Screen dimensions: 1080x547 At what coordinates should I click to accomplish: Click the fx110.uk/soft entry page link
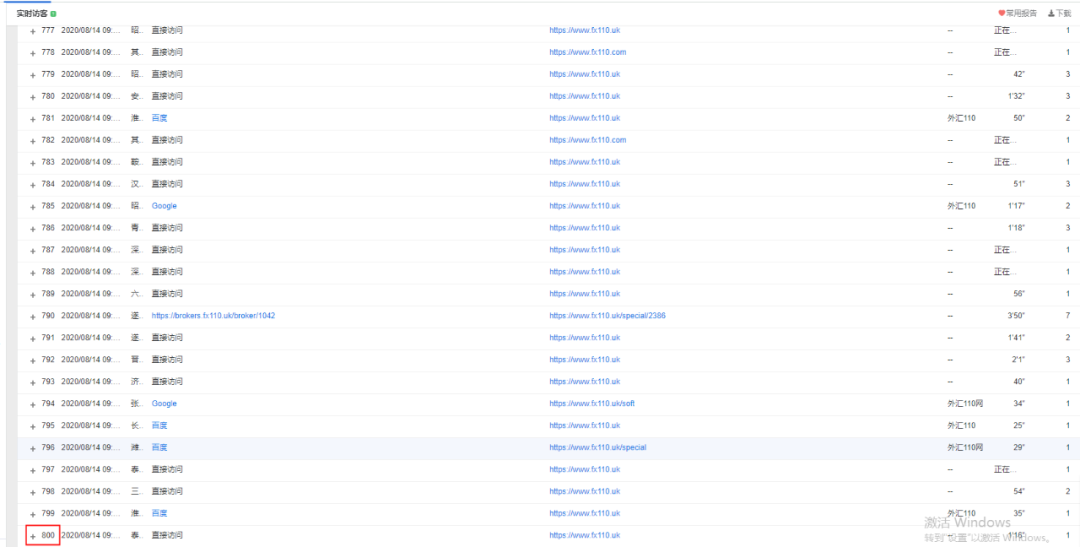[592, 404]
